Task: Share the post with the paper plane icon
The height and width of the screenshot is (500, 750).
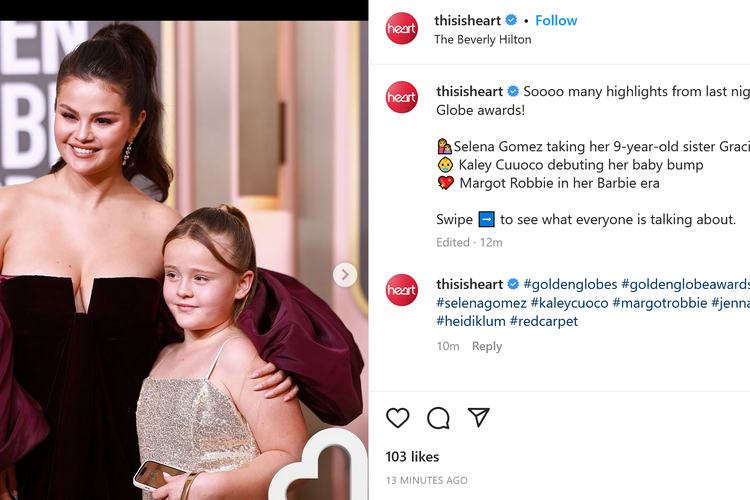Action: click(478, 417)
